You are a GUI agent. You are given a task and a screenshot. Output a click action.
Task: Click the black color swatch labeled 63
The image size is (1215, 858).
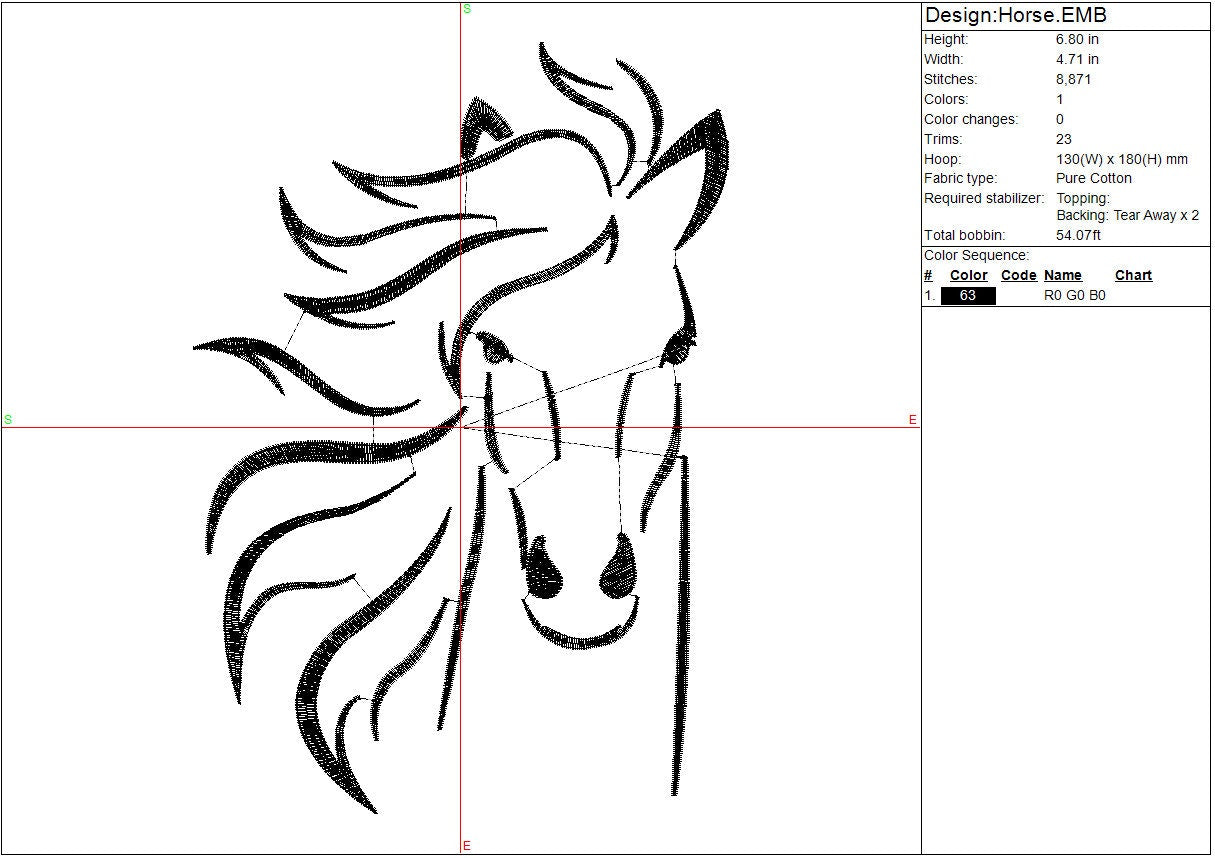pos(968,296)
